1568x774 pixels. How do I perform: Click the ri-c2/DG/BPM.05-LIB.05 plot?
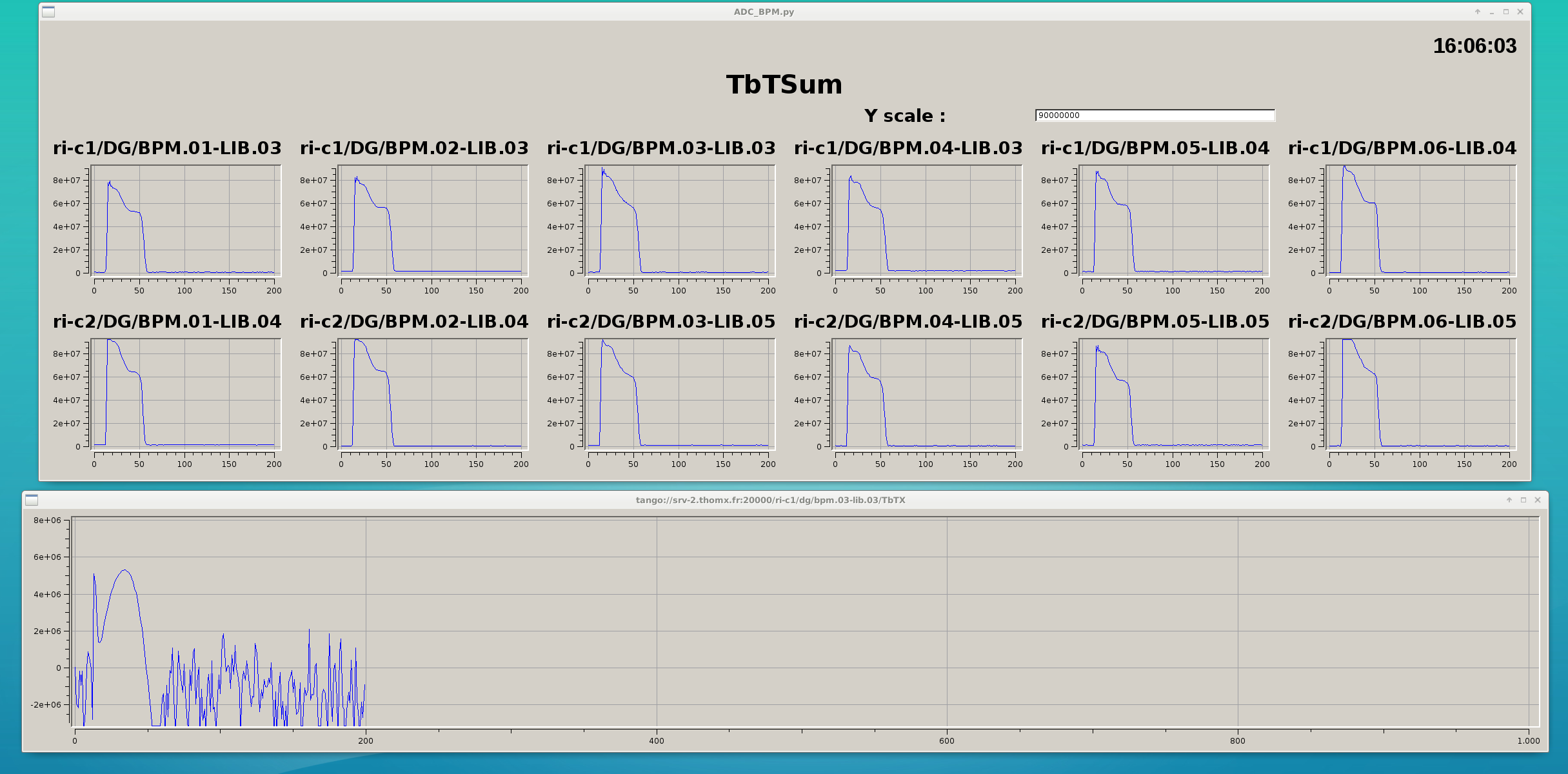(1173, 393)
